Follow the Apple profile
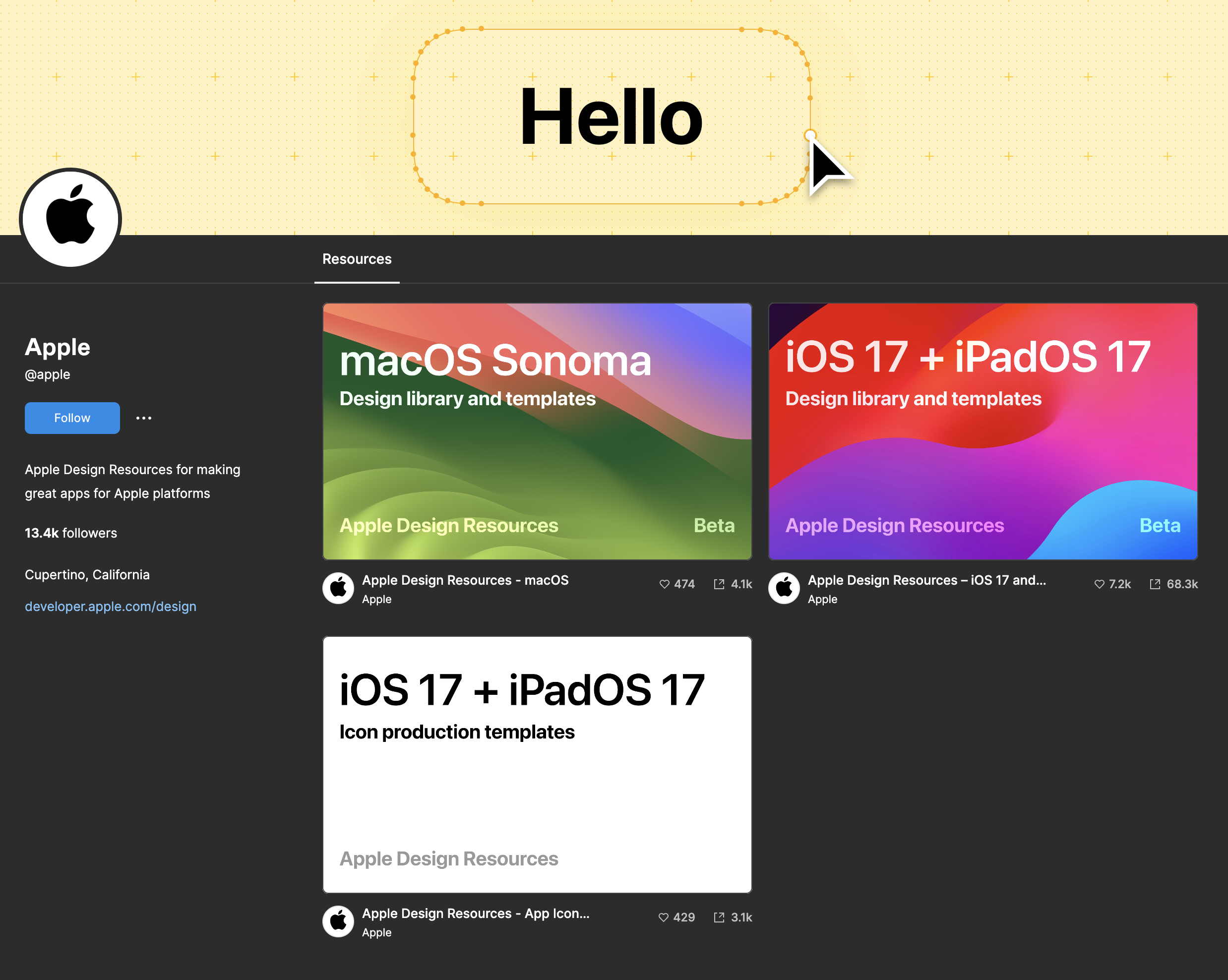The height and width of the screenshot is (980, 1228). 72,418
